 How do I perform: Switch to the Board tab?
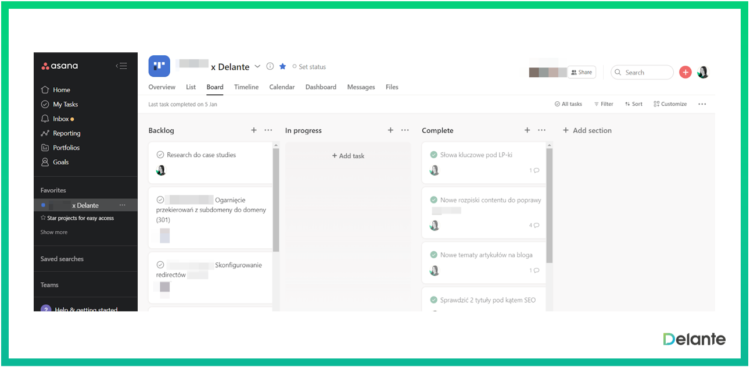215,87
